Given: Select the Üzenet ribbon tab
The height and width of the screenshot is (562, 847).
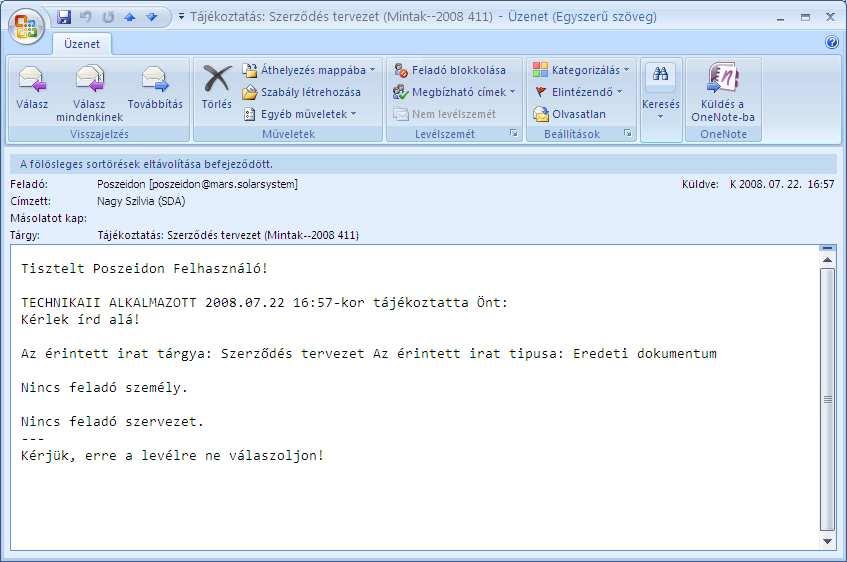Looking at the screenshot, I should click(x=82, y=44).
